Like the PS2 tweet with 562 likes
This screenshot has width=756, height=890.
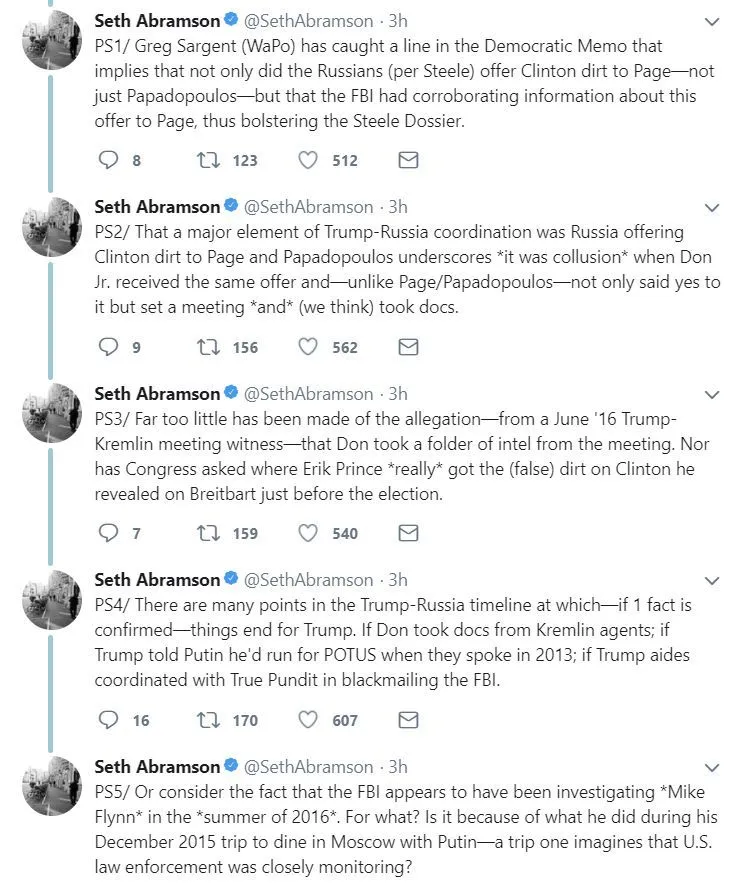tap(309, 347)
